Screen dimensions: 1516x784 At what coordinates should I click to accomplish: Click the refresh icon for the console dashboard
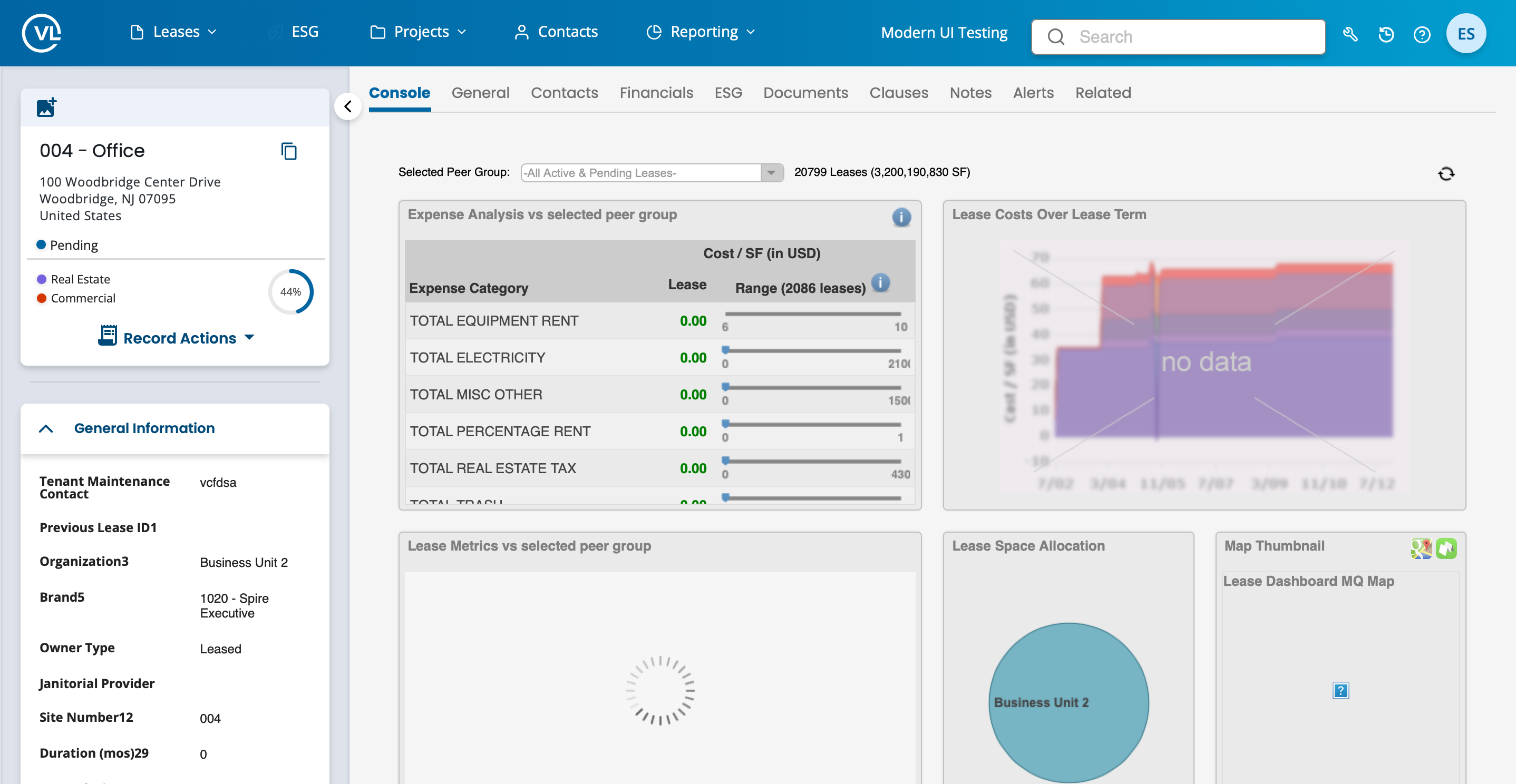coord(1446,174)
